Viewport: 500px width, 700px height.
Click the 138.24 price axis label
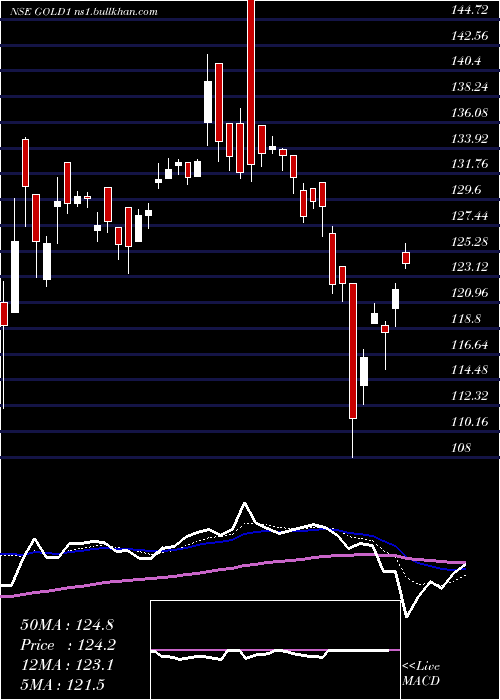[471, 88]
